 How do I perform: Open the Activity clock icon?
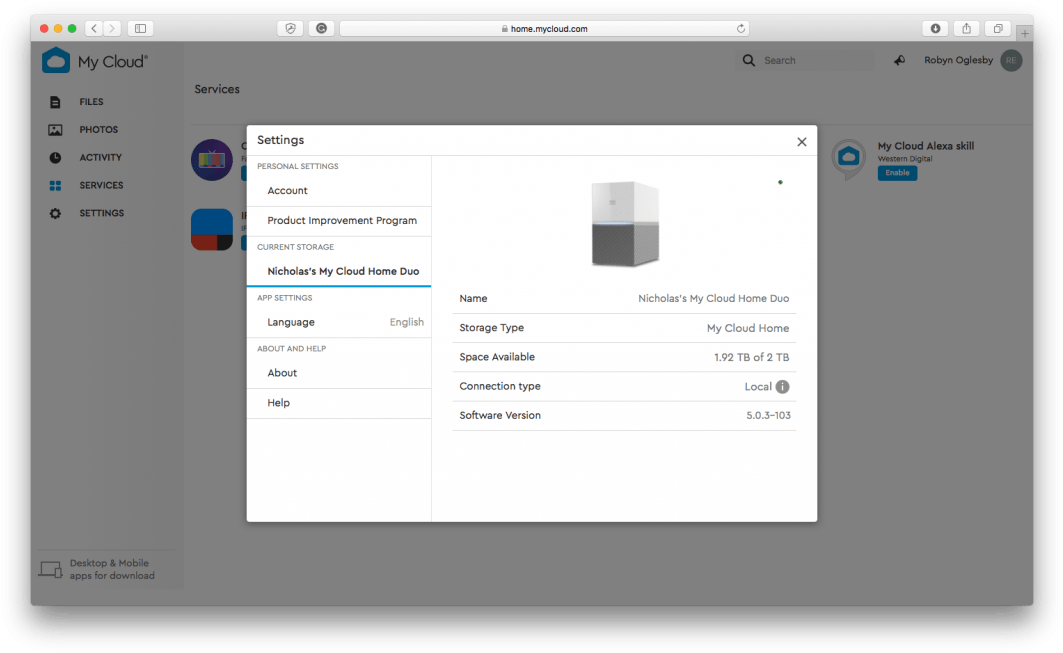click(55, 157)
